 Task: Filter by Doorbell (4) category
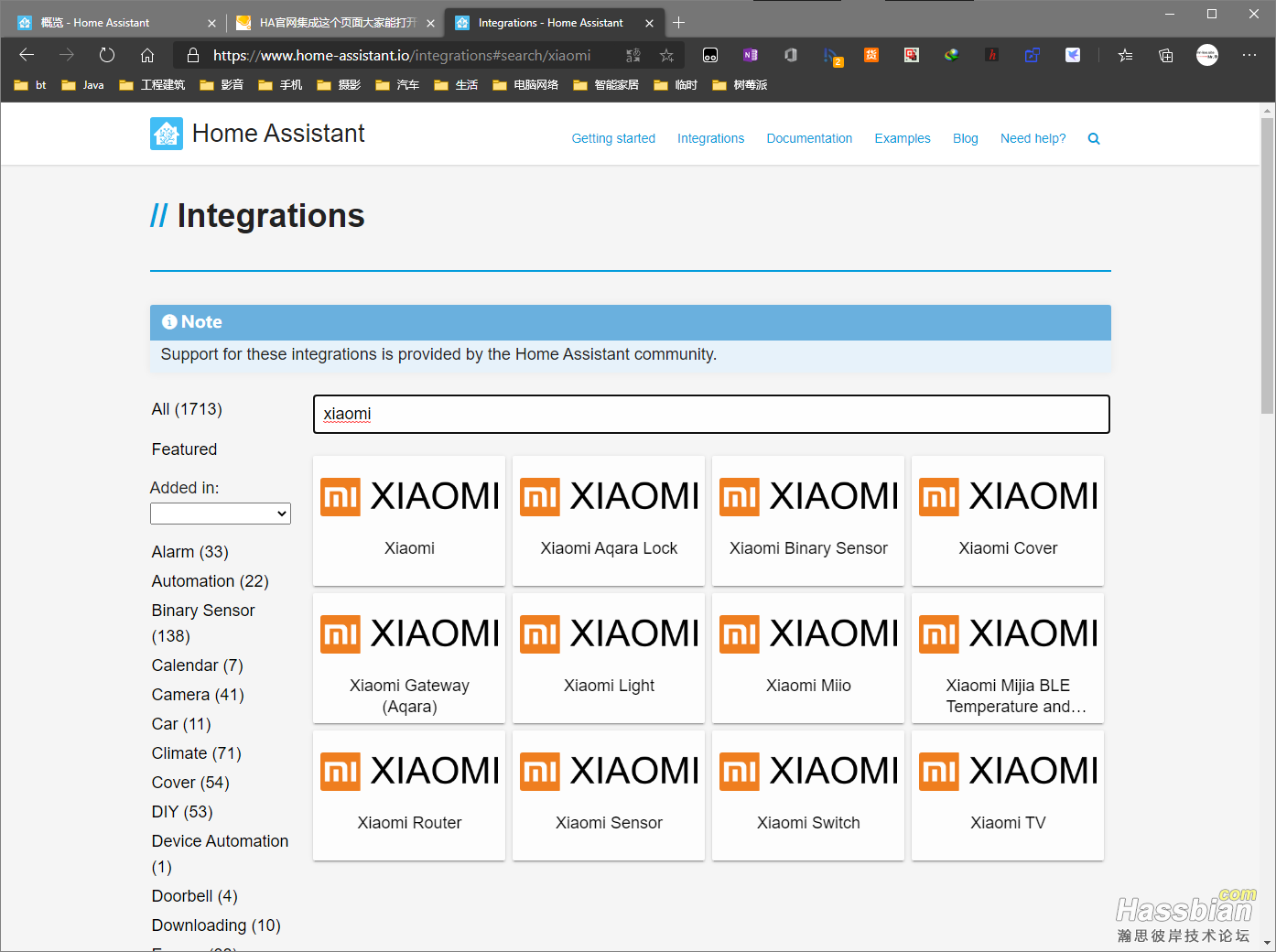pyautogui.click(x=195, y=896)
